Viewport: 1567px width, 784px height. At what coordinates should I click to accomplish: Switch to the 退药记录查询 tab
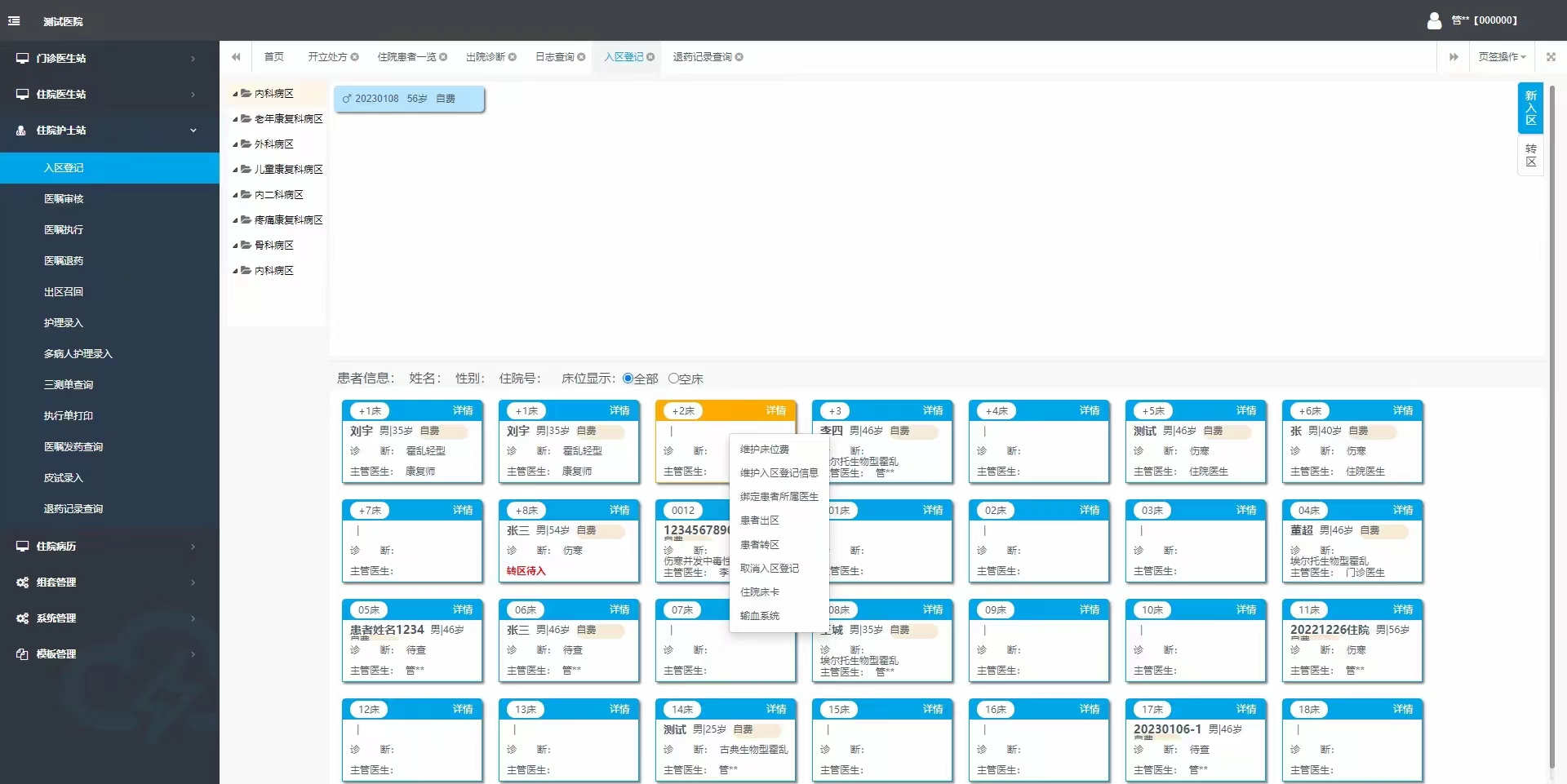click(x=702, y=57)
